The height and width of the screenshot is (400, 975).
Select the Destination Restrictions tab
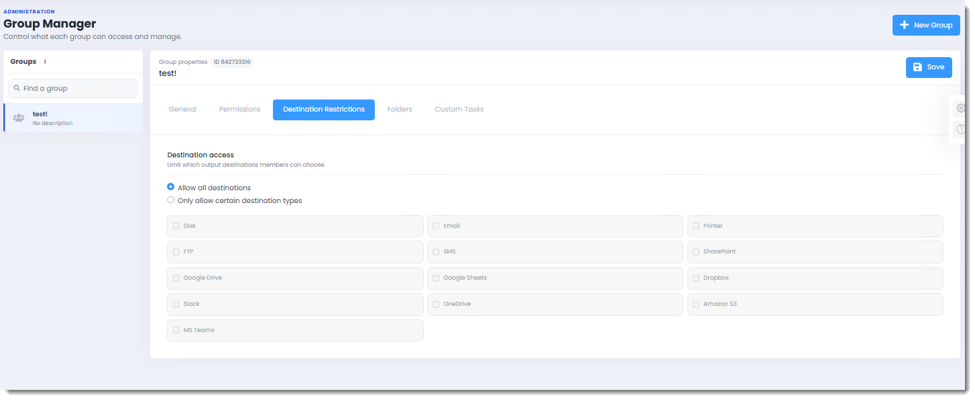point(323,109)
